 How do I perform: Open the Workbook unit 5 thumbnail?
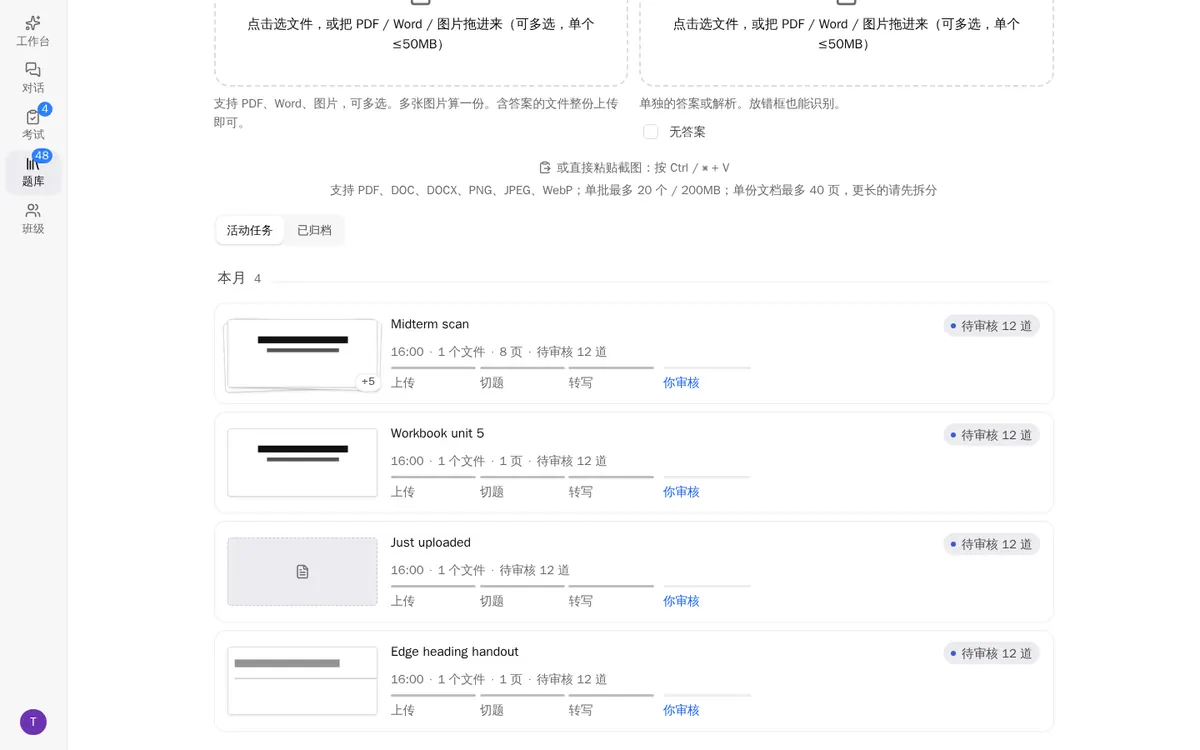coord(302,463)
